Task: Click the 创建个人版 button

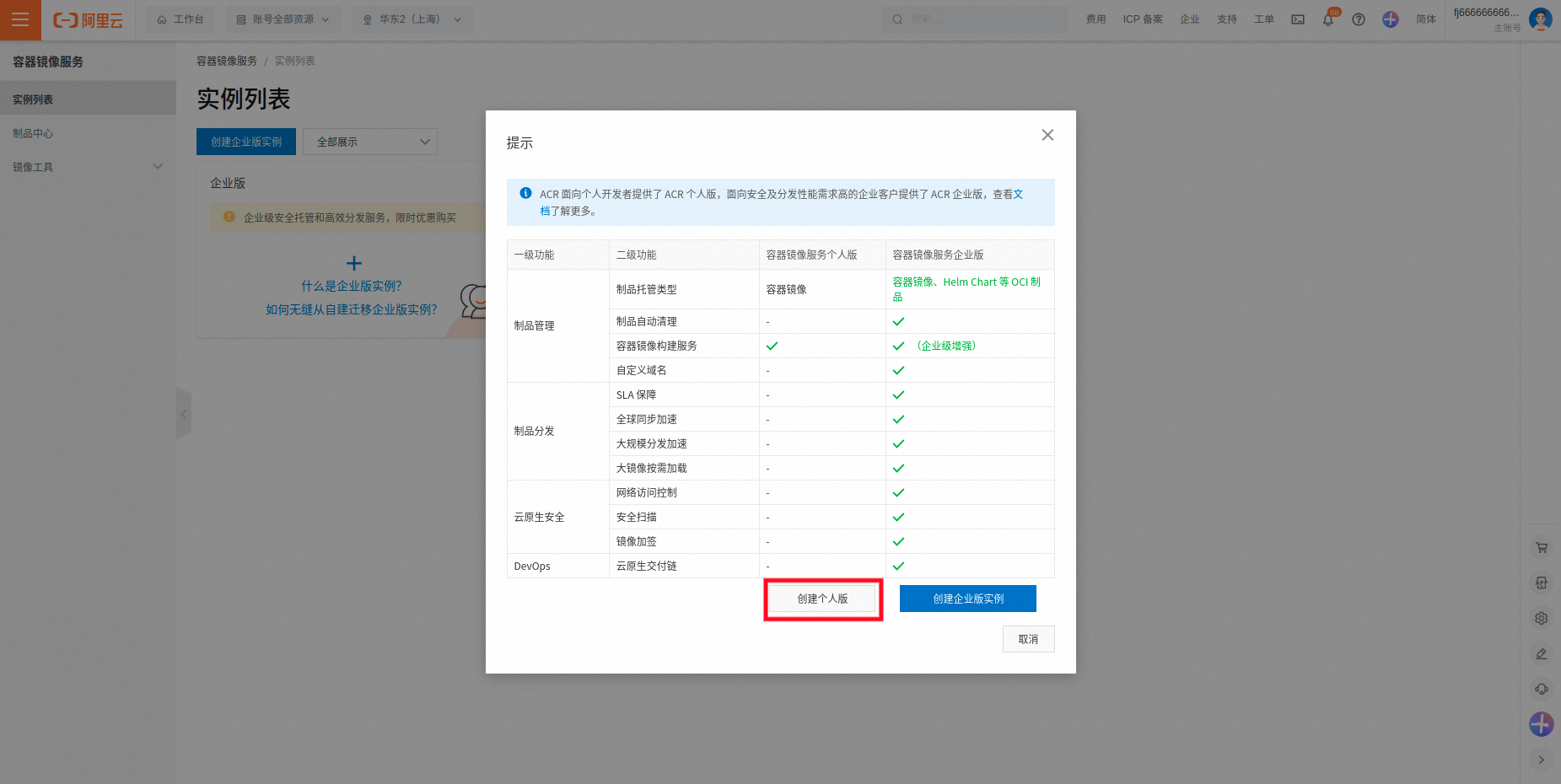Action: tap(823, 599)
